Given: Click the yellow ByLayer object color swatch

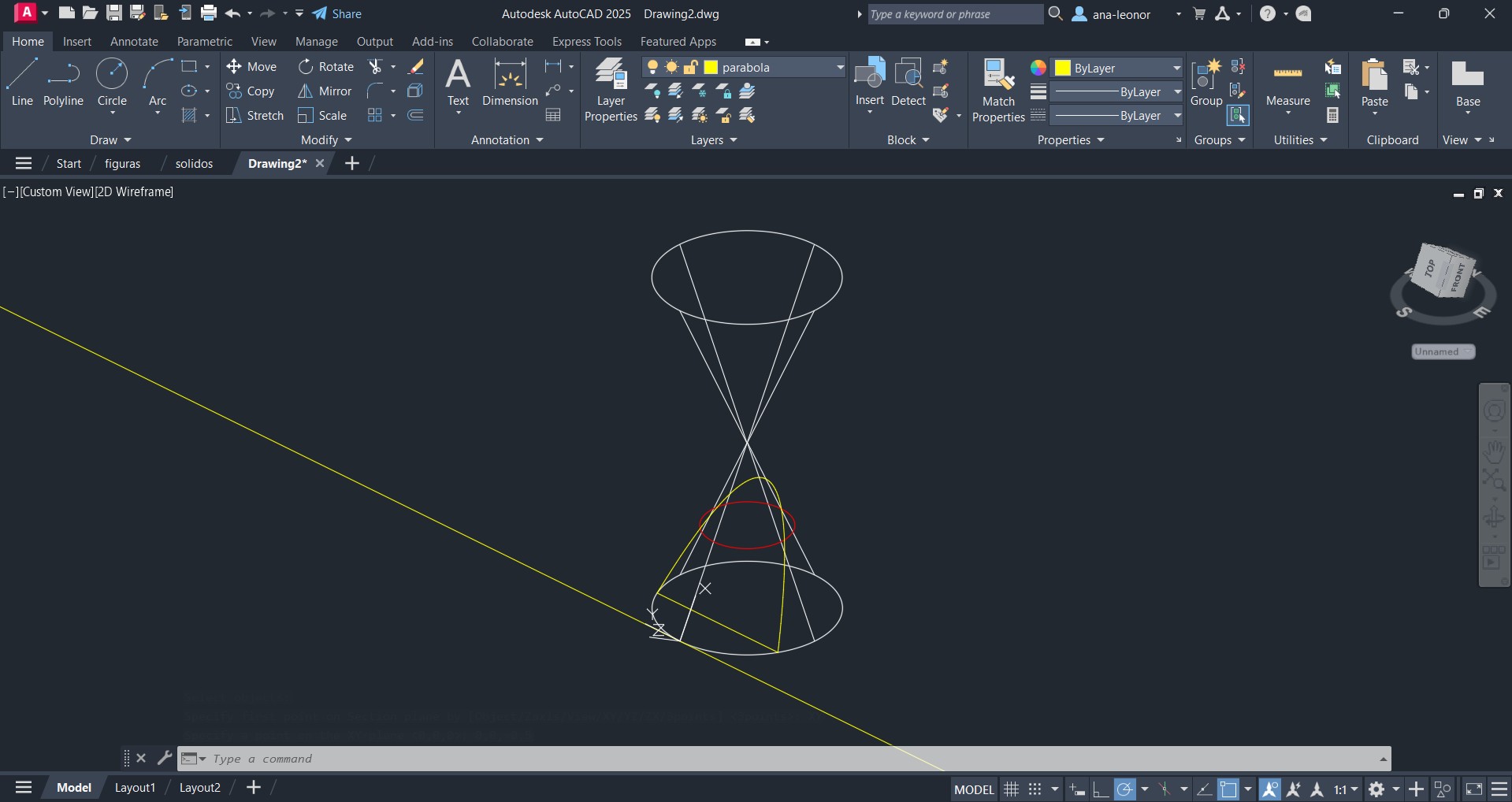Looking at the screenshot, I should pos(1062,69).
